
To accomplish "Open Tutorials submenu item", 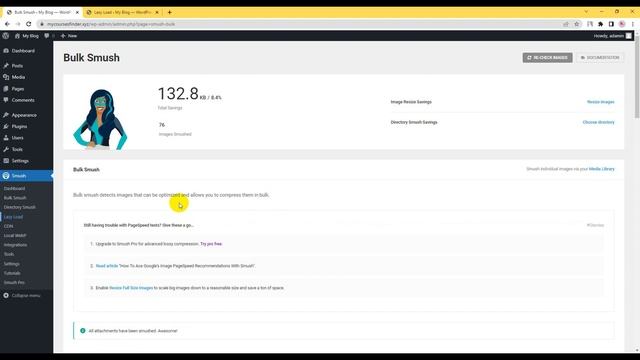I will pyautogui.click(x=12, y=273).
